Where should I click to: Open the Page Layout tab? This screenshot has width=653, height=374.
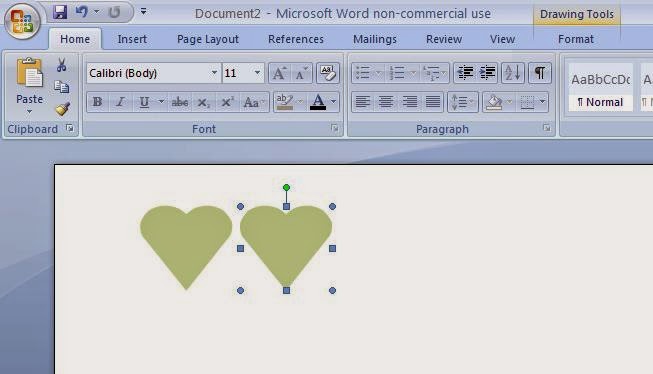point(208,39)
